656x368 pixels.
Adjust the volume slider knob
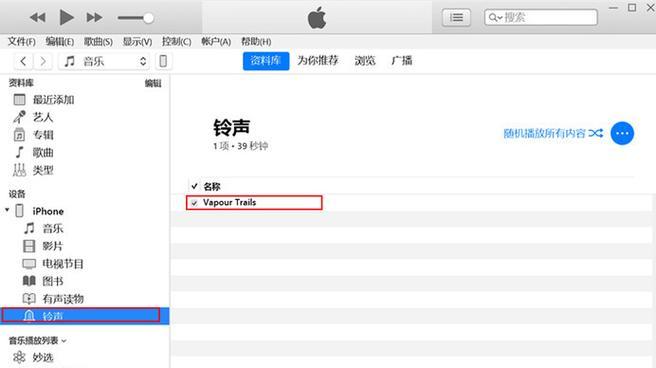(148, 18)
